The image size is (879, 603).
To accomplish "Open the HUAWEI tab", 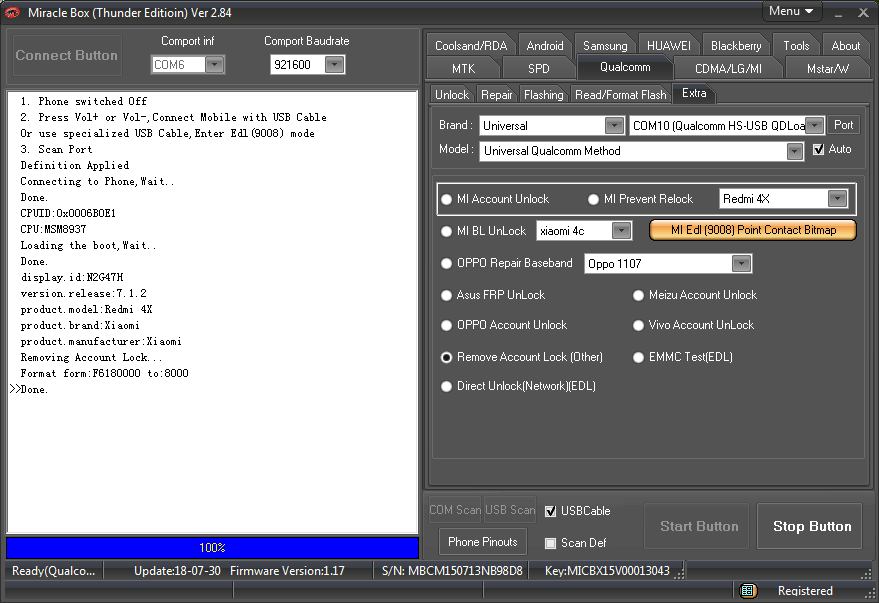I will pos(669,46).
